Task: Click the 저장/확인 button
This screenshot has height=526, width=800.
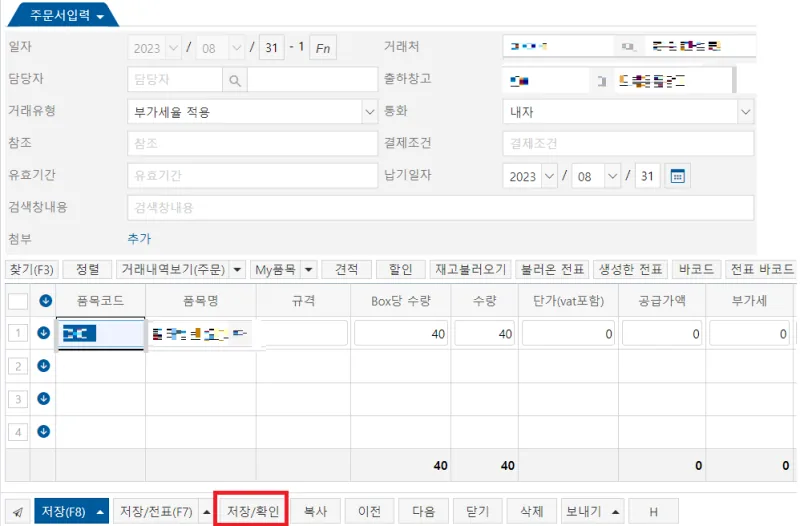Action: point(253,511)
